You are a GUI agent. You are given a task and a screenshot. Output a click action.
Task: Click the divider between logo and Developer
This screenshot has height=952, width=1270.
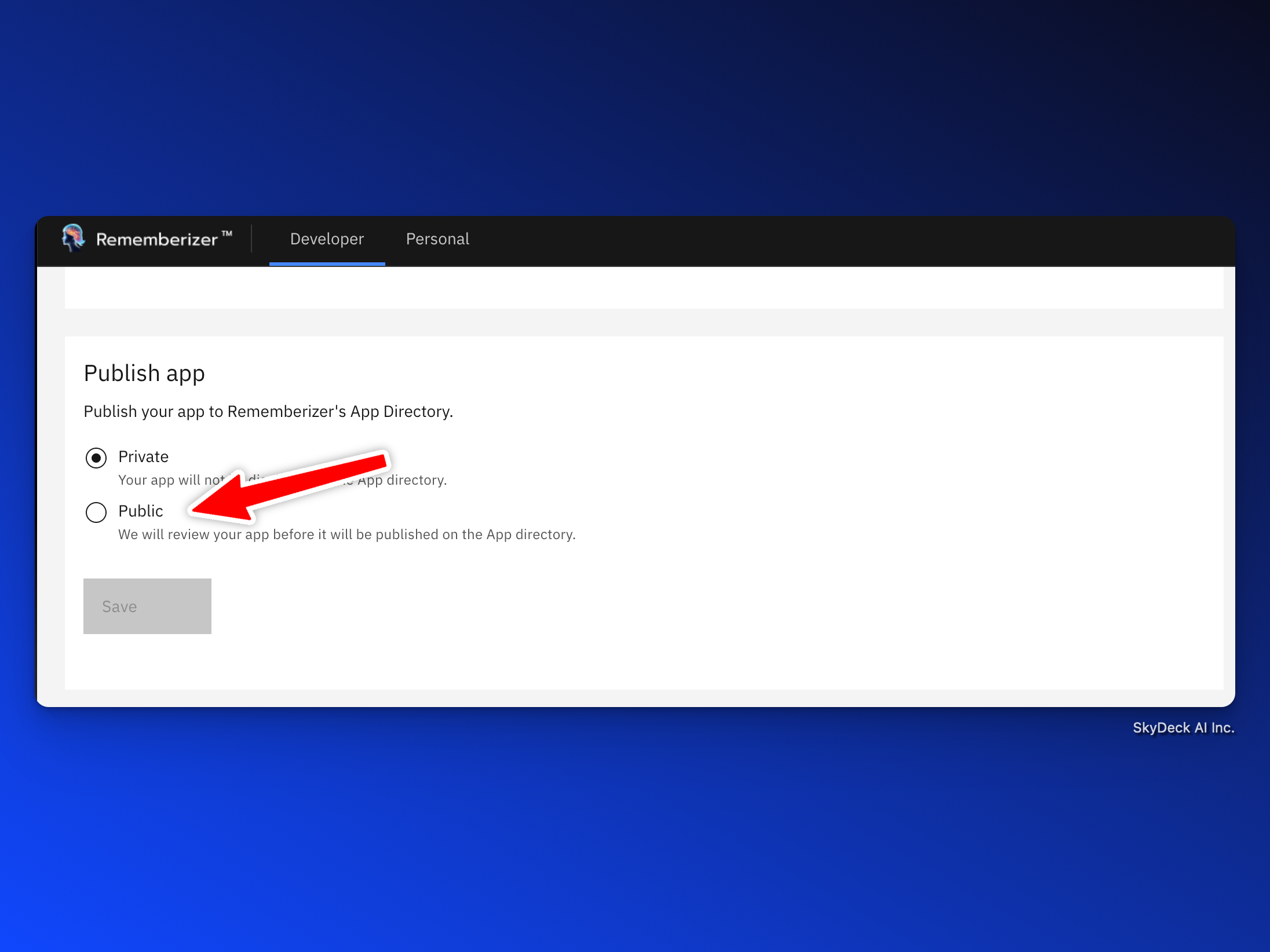coord(251,239)
